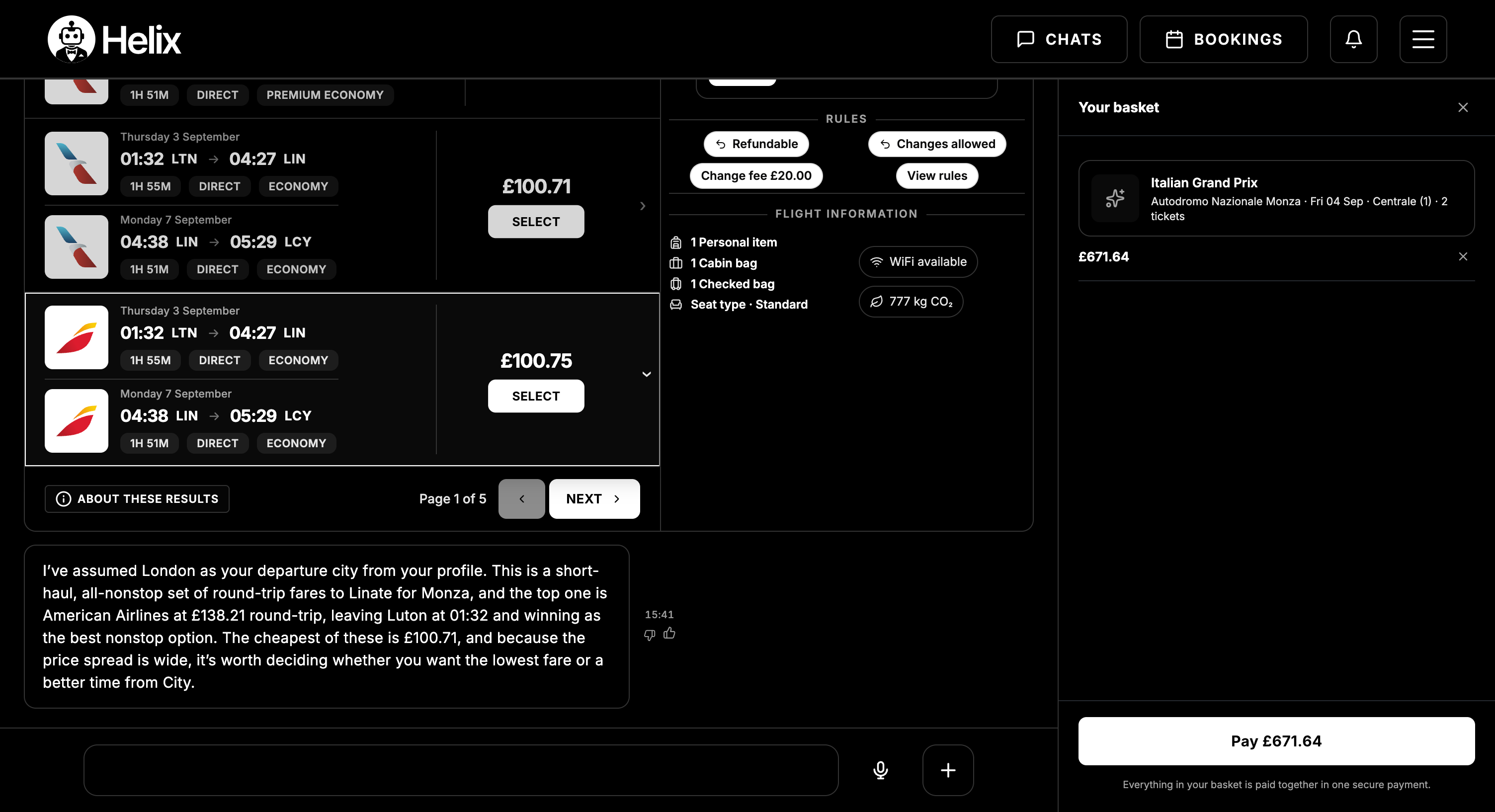
Task: Click the £100.71 price
Action: [x=536, y=186]
